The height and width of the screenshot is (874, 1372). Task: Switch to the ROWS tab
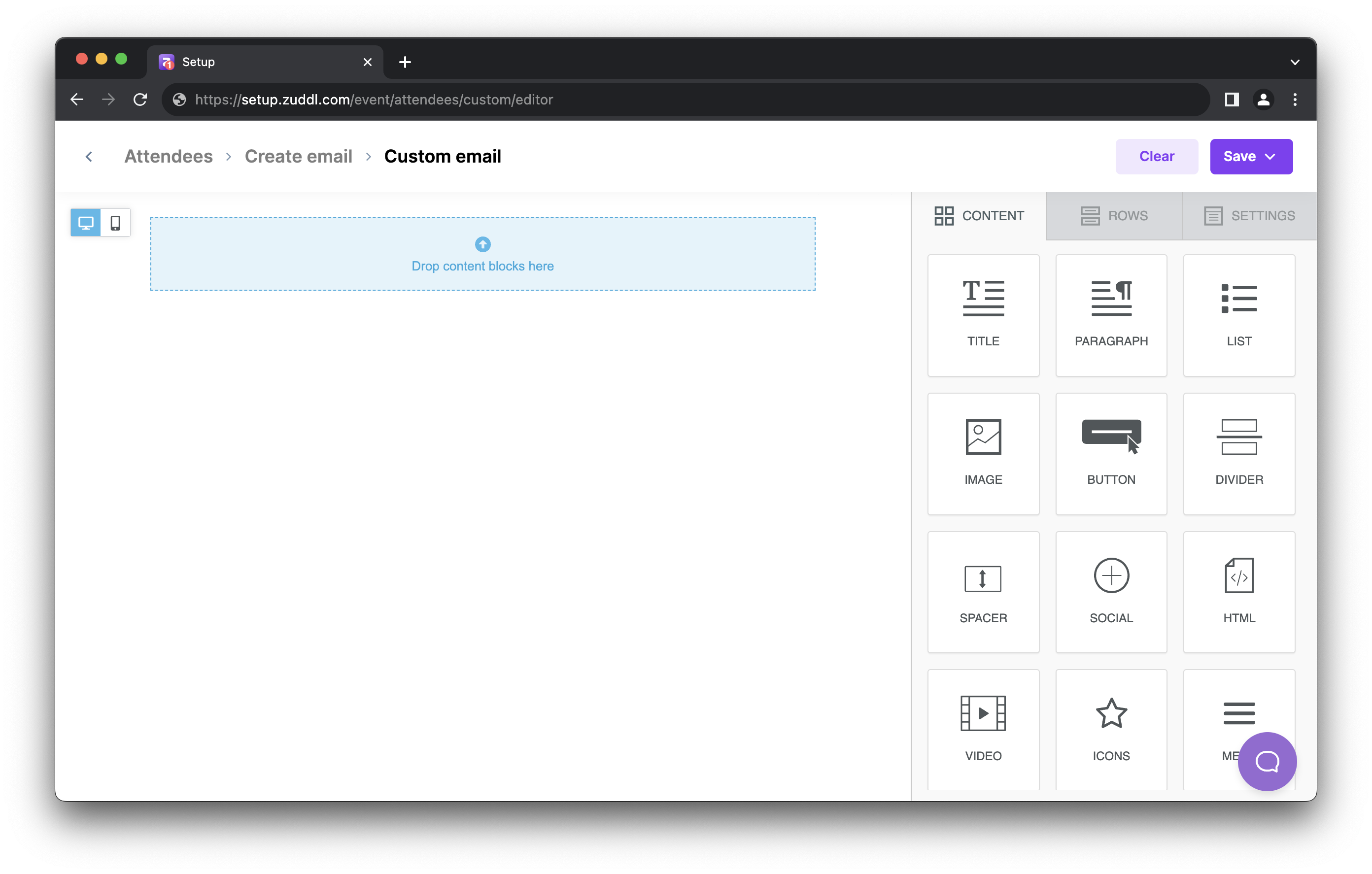1113,215
